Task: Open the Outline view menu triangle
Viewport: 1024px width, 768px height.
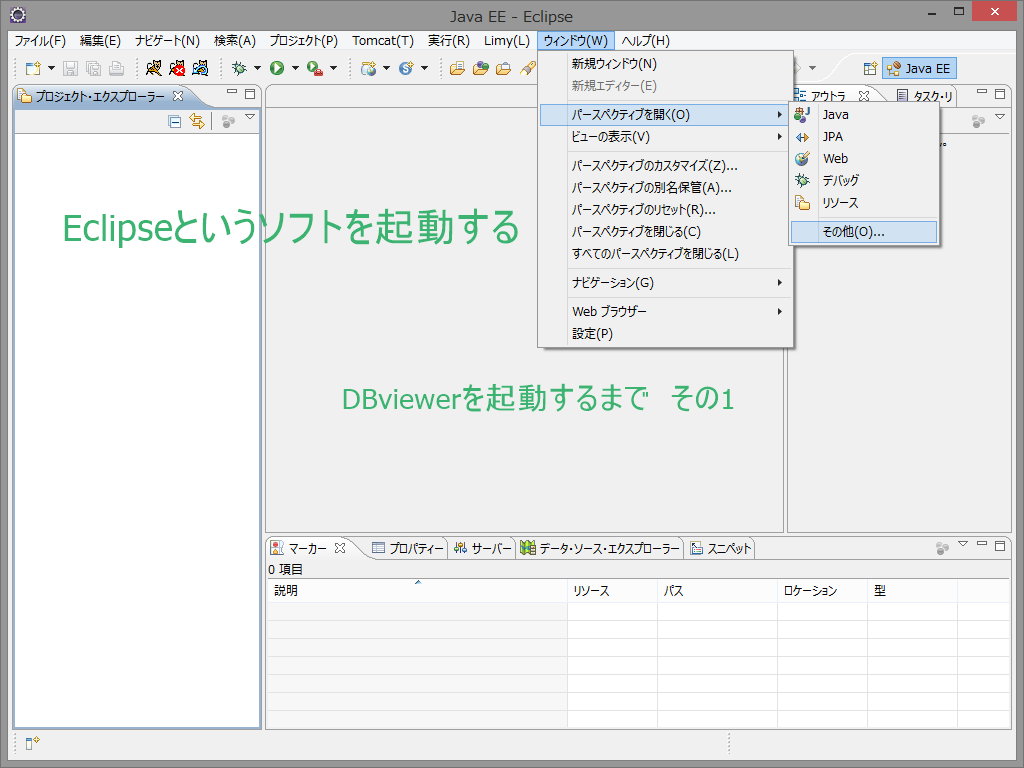Action: click(x=1000, y=118)
